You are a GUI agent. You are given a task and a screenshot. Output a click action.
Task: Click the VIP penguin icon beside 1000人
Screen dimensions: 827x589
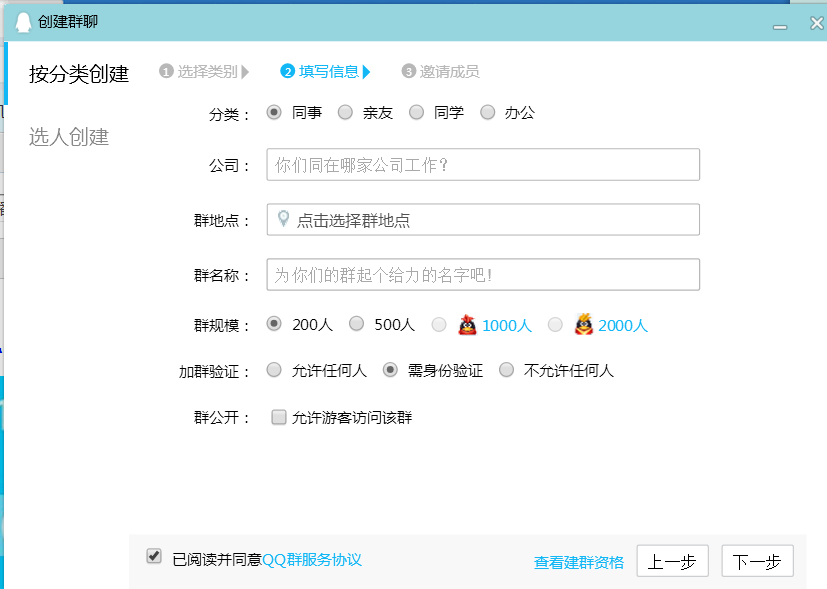pyautogui.click(x=467, y=325)
